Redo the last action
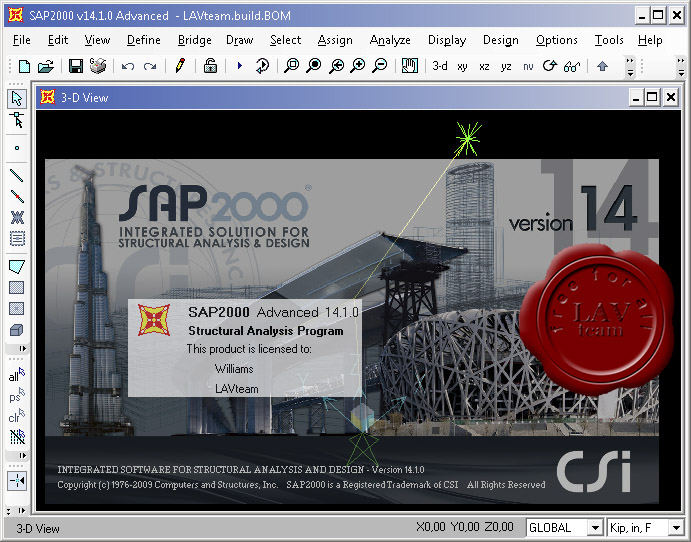The image size is (691, 542). coord(150,67)
